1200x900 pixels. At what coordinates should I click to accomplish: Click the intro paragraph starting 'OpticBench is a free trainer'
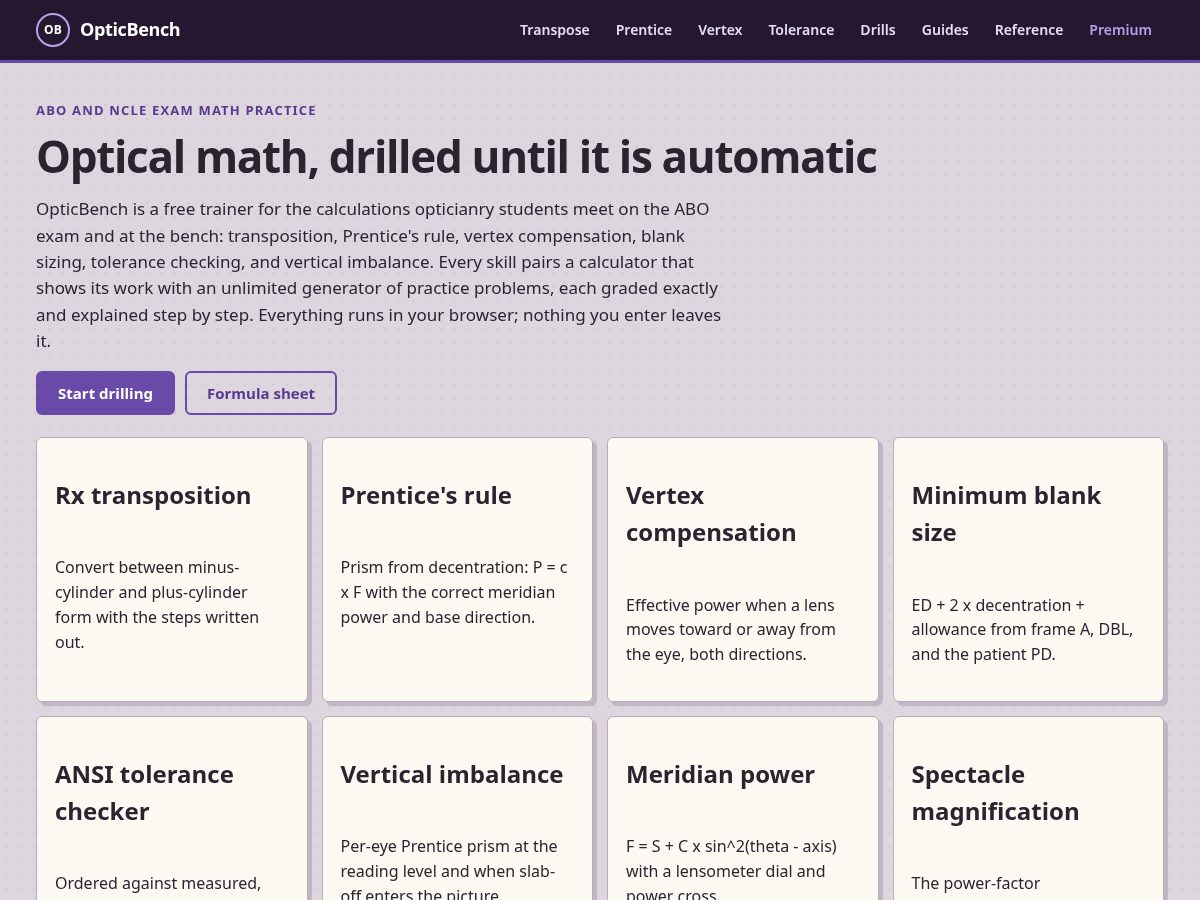point(379,275)
